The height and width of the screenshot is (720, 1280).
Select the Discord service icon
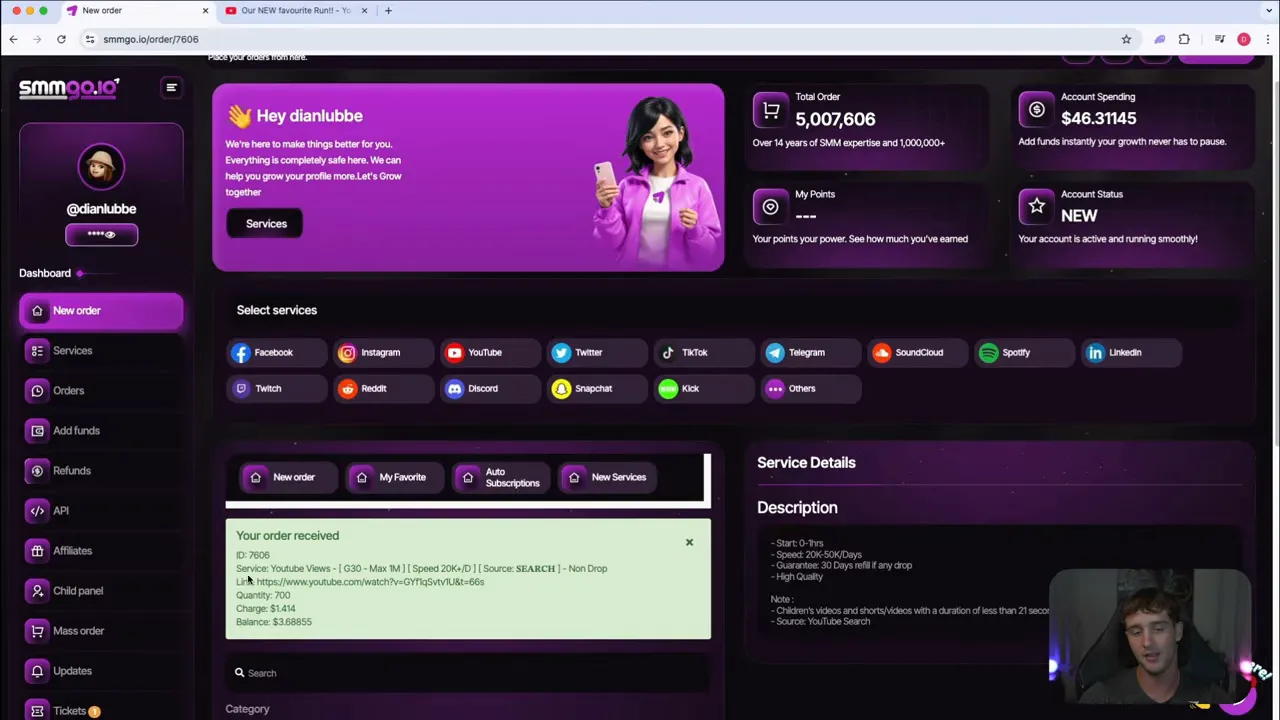455,388
